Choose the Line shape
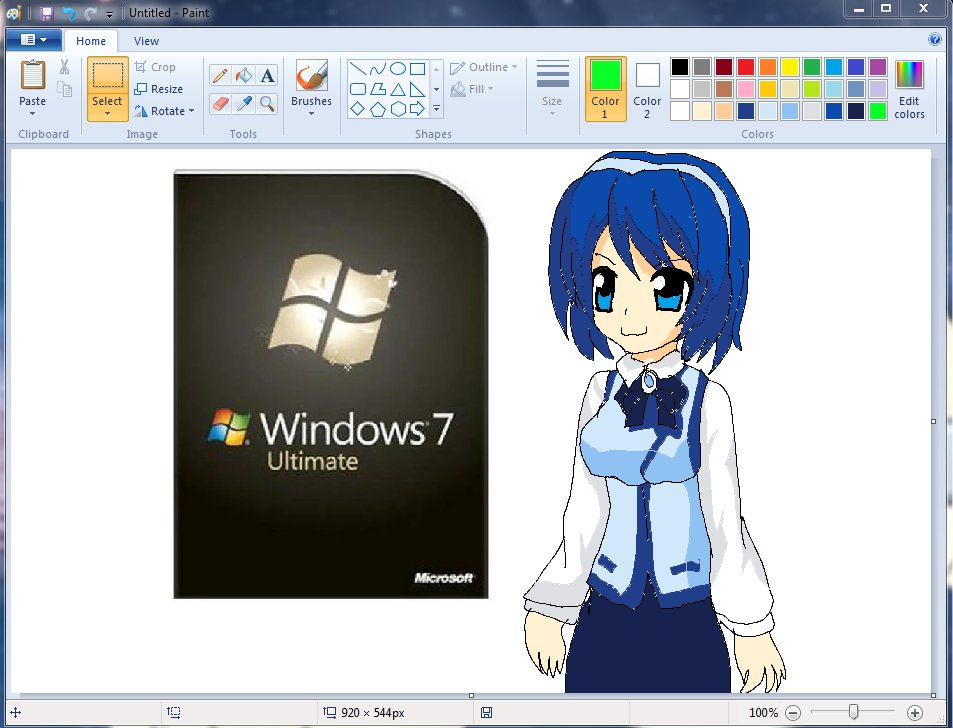 tap(357, 69)
